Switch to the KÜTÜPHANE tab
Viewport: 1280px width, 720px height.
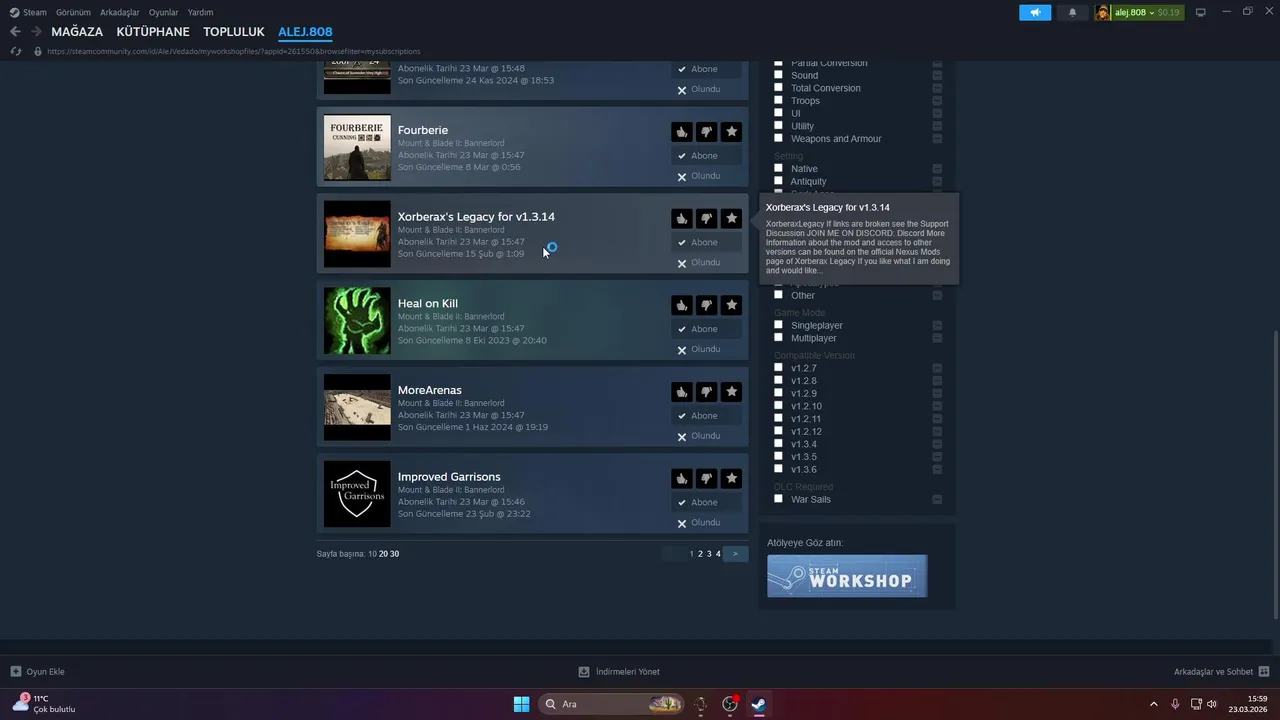153,32
